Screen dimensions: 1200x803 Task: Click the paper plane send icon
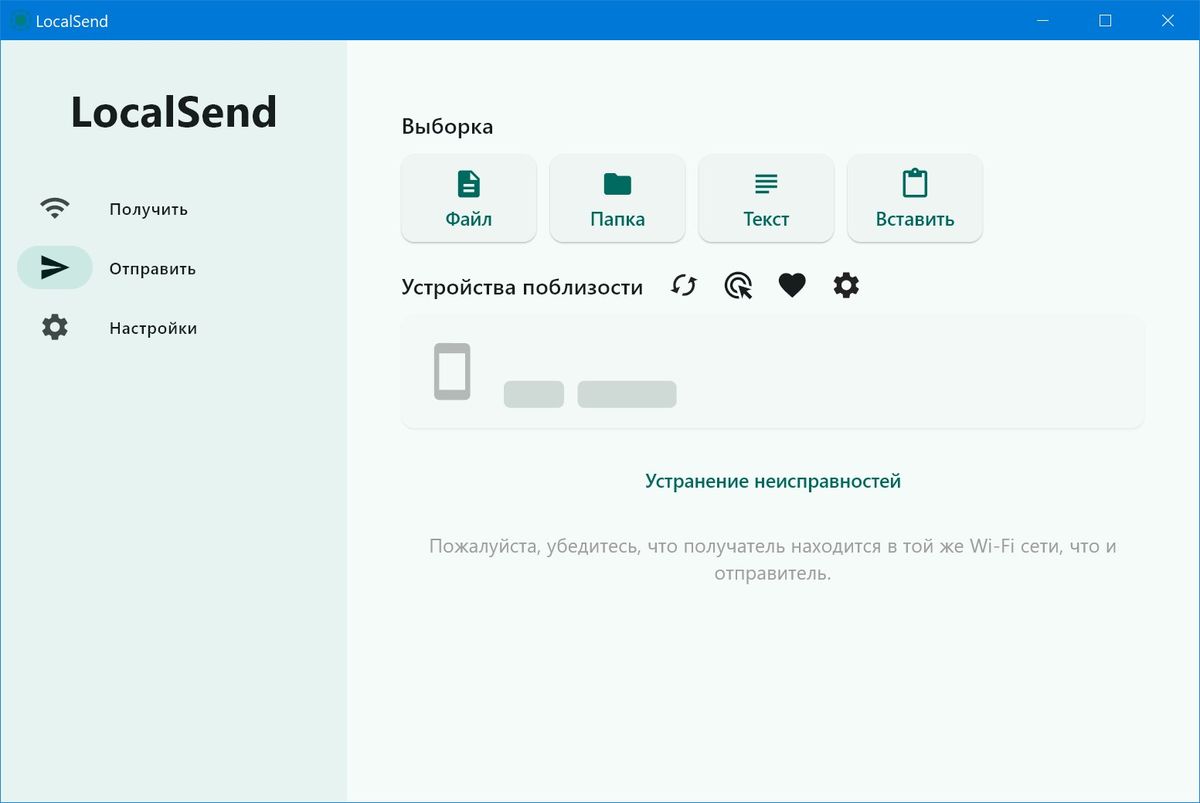pyautogui.click(x=55, y=267)
